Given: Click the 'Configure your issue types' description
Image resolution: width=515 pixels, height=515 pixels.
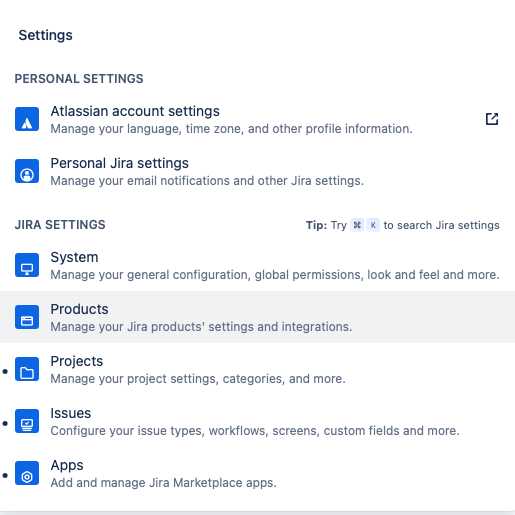Looking at the screenshot, I should click(255, 431).
